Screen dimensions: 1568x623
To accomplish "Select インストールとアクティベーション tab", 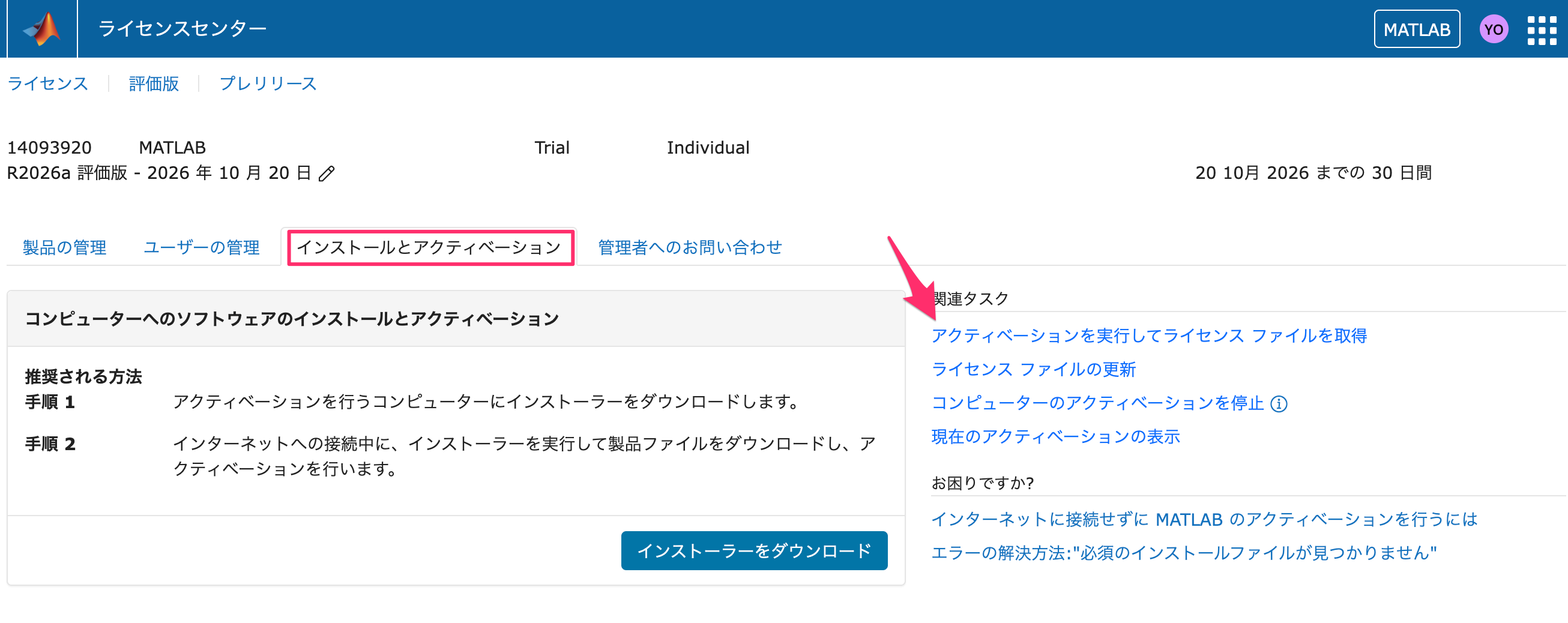I will [429, 247].
